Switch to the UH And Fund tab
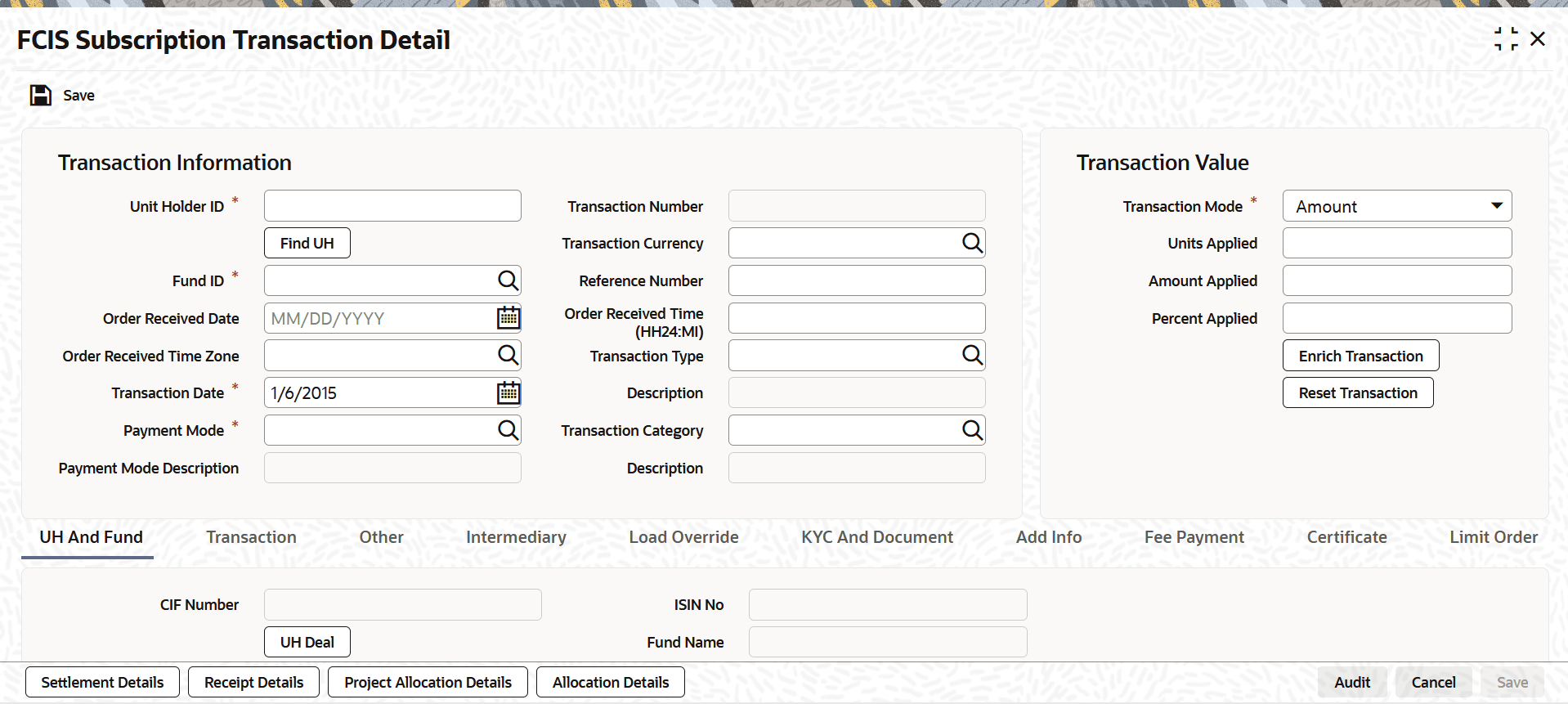Viewport: 1568px width, 704px height. pos(91,537)
